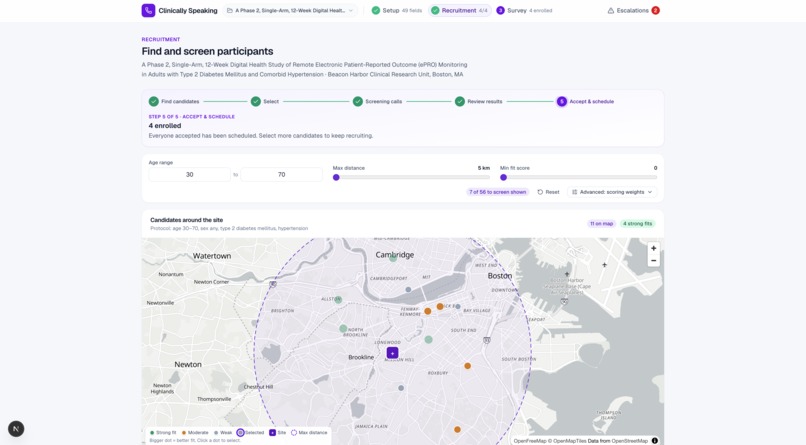Viewport: 806px width, 445px height.
Task: Click the Weak legend entry
Action: coord(223,433)
